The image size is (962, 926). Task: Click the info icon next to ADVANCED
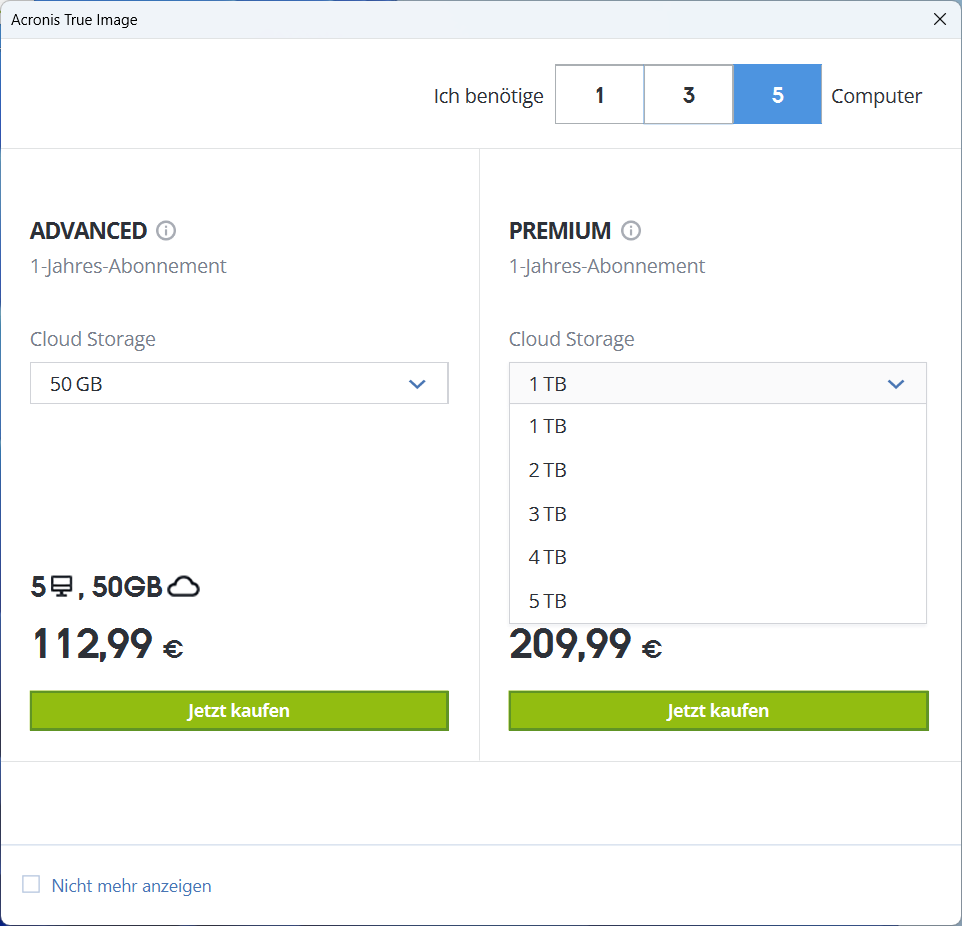point(166,231)
